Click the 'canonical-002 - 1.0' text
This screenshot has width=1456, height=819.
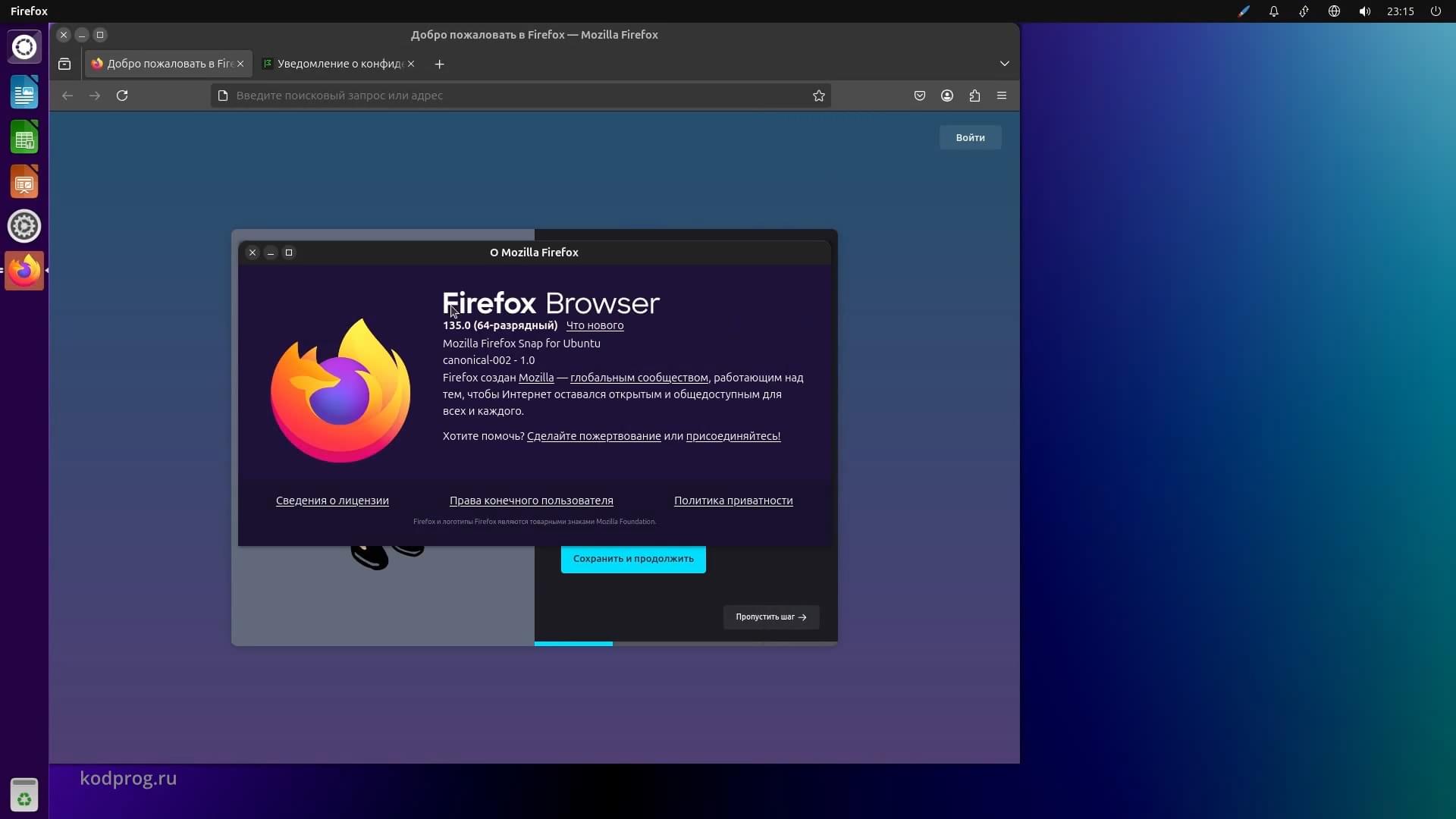[x=488, y=360]
